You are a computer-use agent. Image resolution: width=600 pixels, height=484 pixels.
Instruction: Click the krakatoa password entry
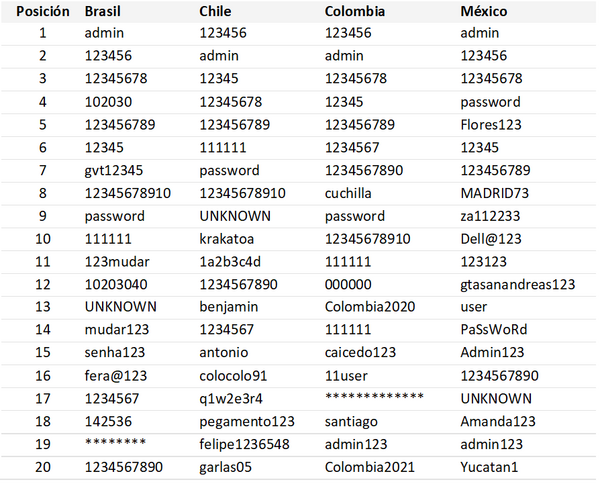click(x=227, y=238)
